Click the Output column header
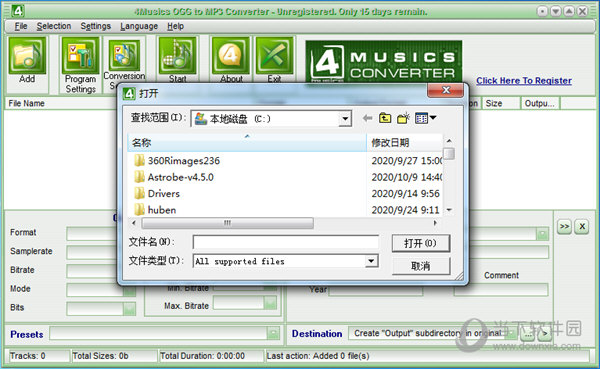Image resolution: width=600 pixels, height=369 pixels. point(540,103)
